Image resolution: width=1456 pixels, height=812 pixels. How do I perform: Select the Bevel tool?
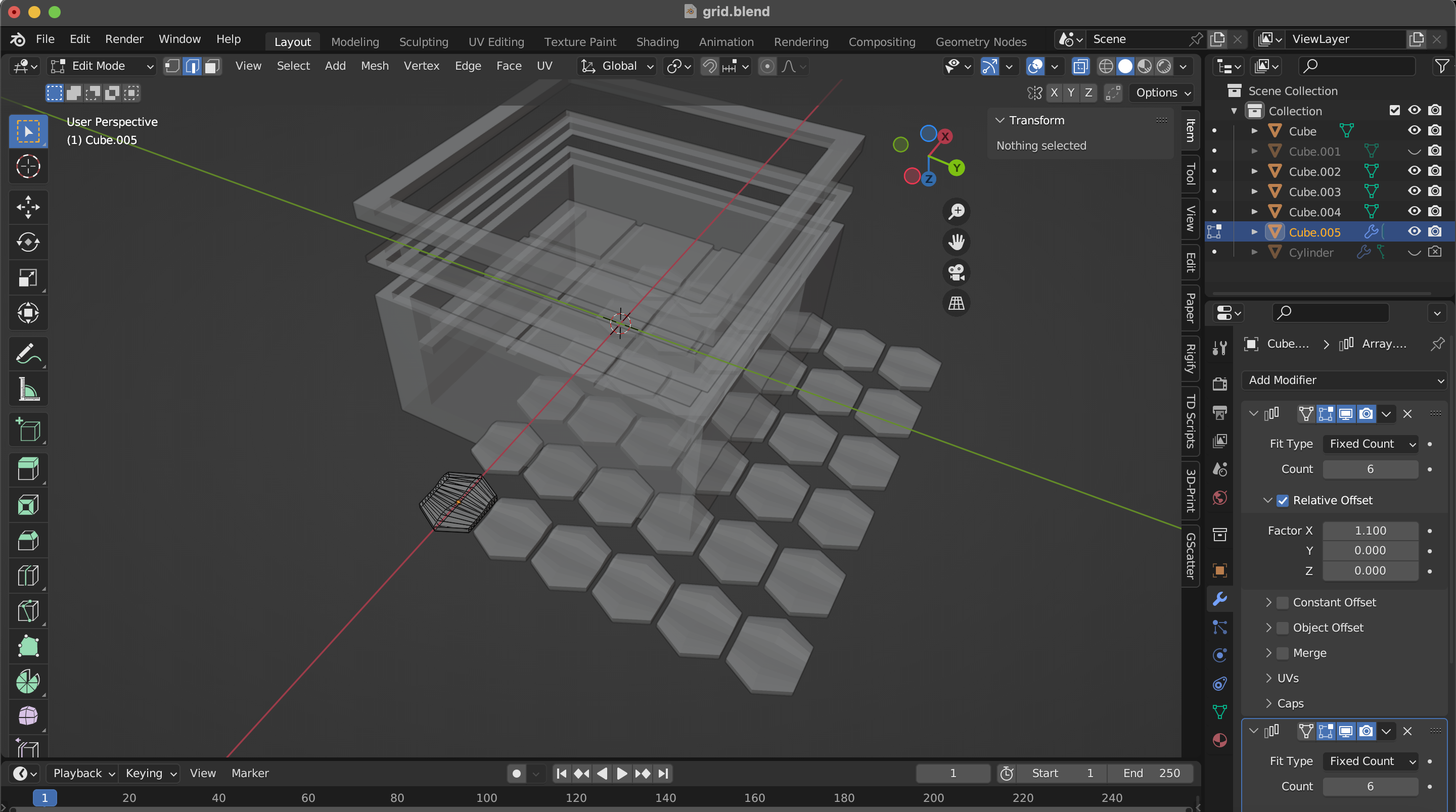point(28,540)
